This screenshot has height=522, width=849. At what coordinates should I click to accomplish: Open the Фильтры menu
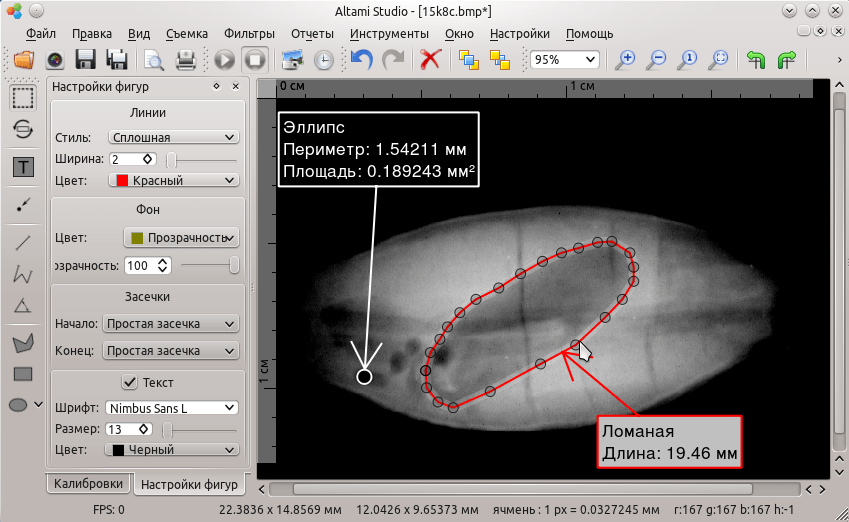coord(249,34)
